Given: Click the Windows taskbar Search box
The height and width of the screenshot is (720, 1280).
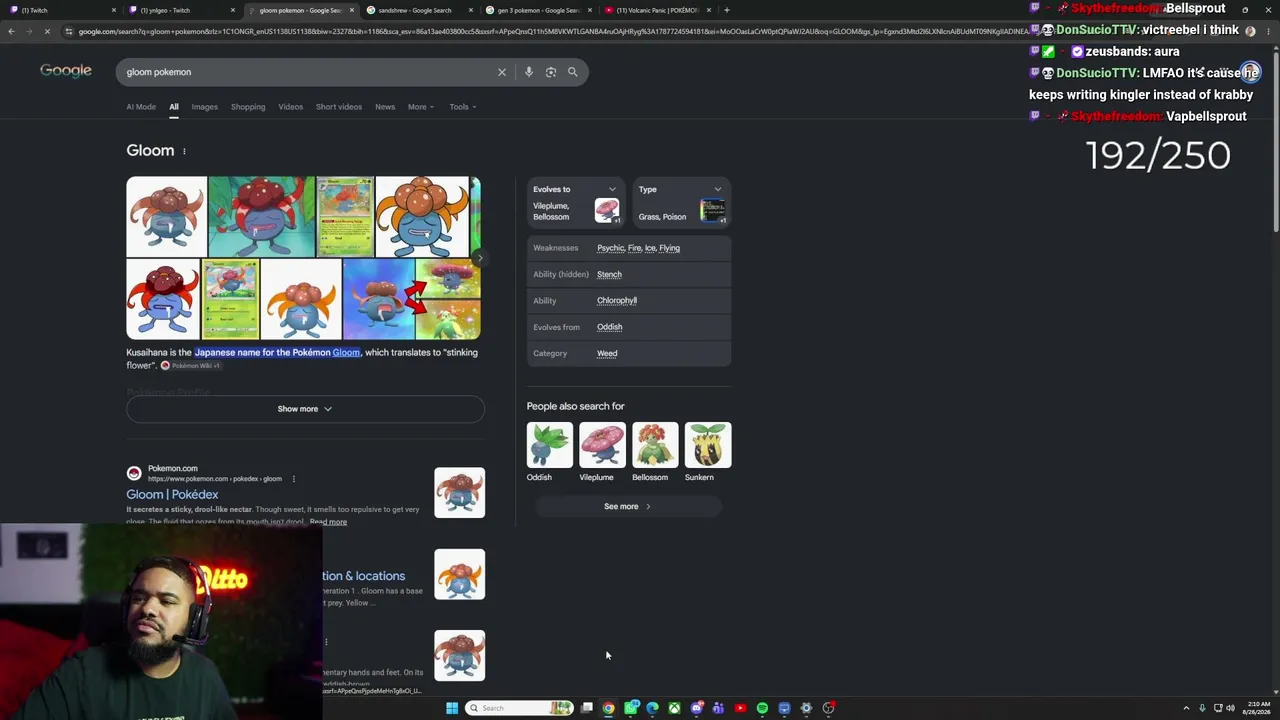Looking at the screenshot, I should click(520, 708).
